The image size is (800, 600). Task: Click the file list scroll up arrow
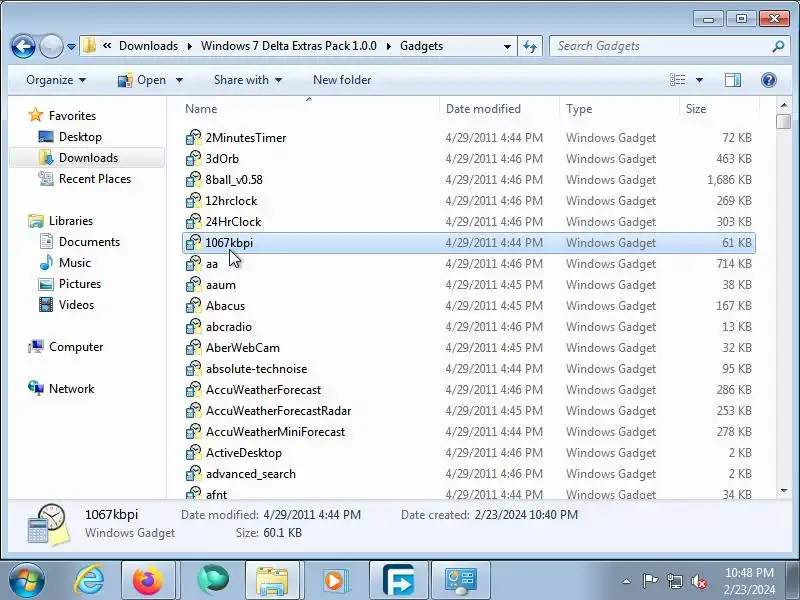point(784,106)
